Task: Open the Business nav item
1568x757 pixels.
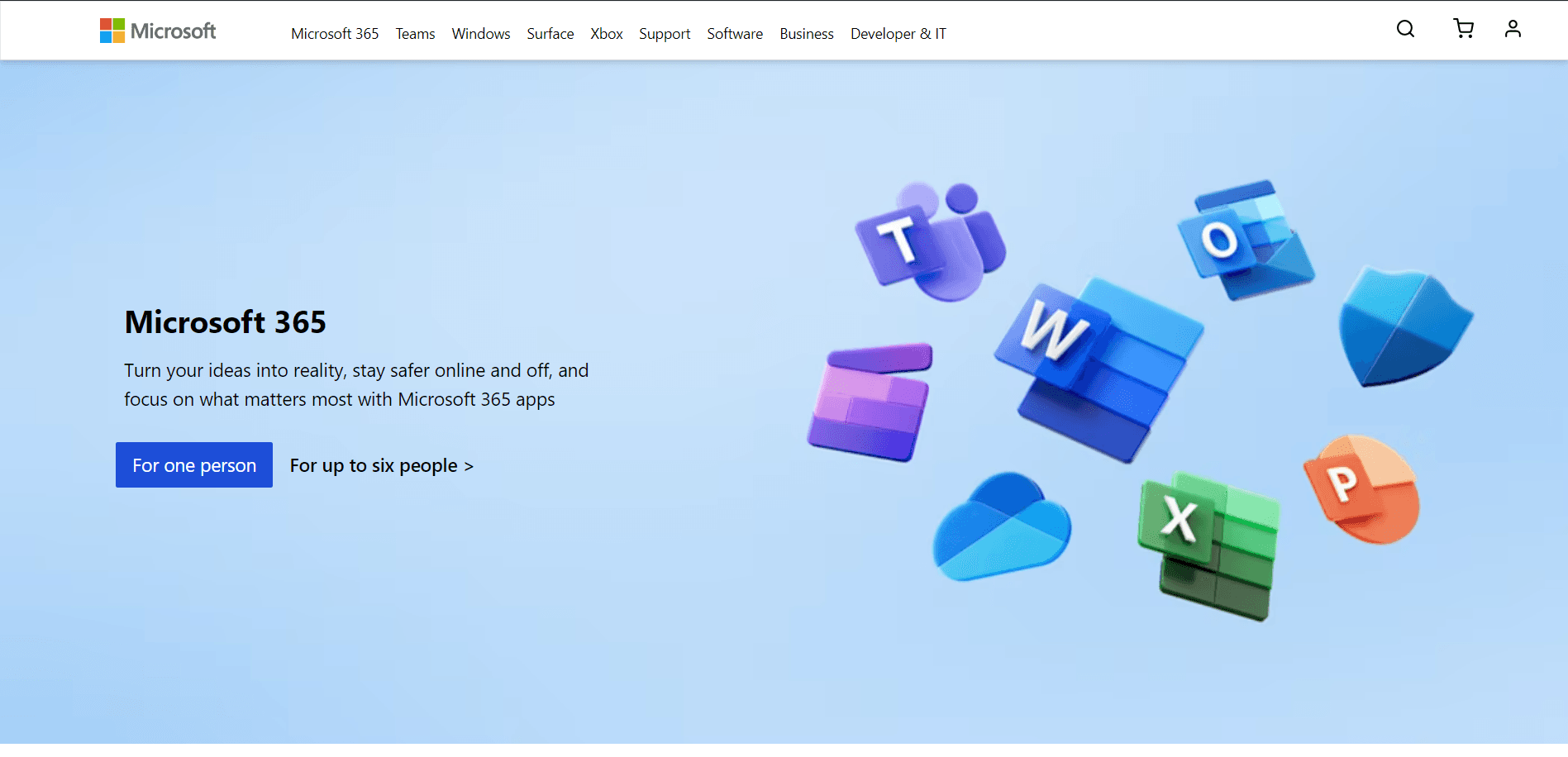Action: 807,34
